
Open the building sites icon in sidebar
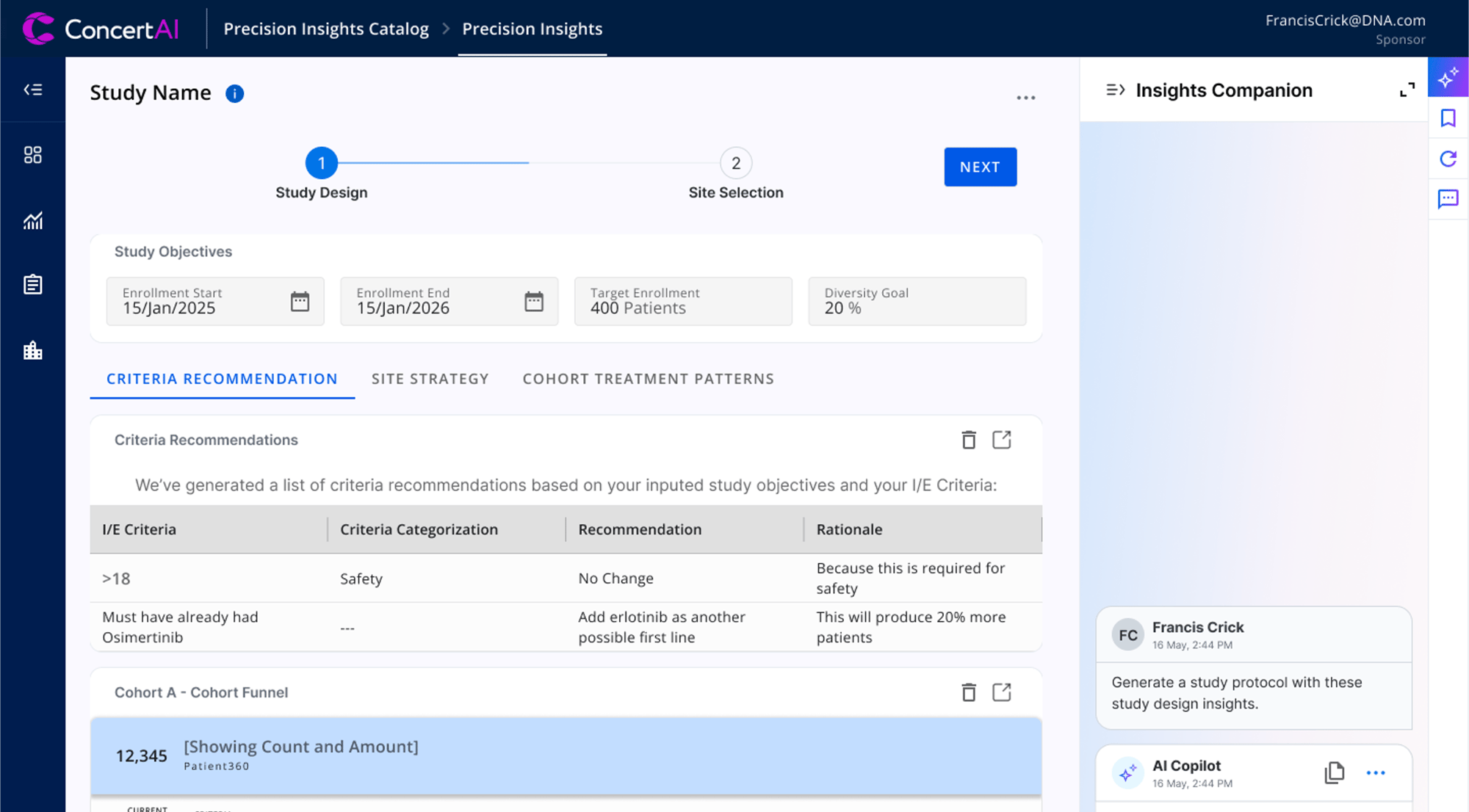pyautogui.click(x=33, y=350)
